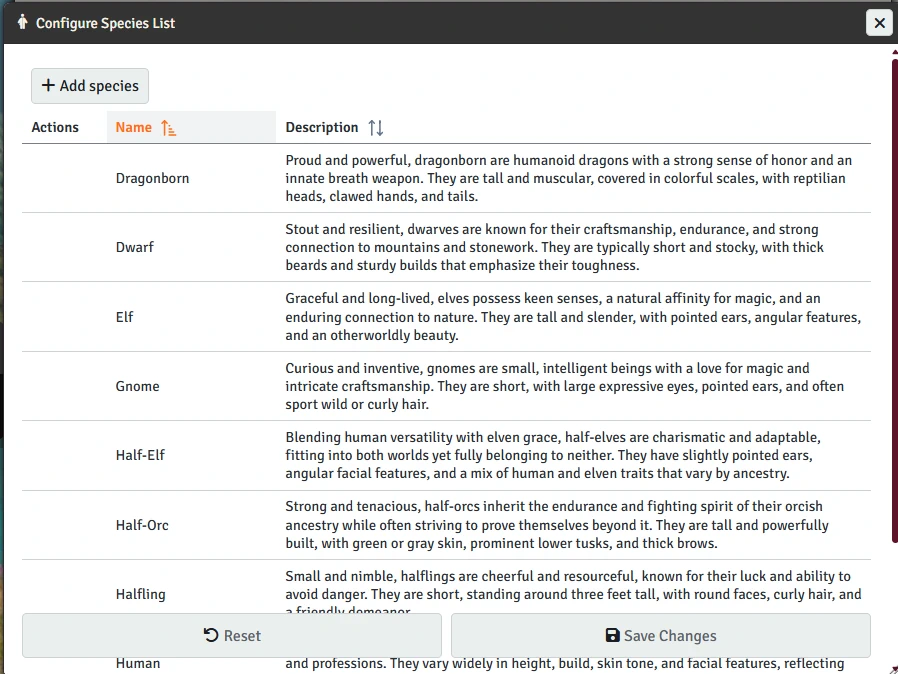Click the Name column header

click(134, 127)
